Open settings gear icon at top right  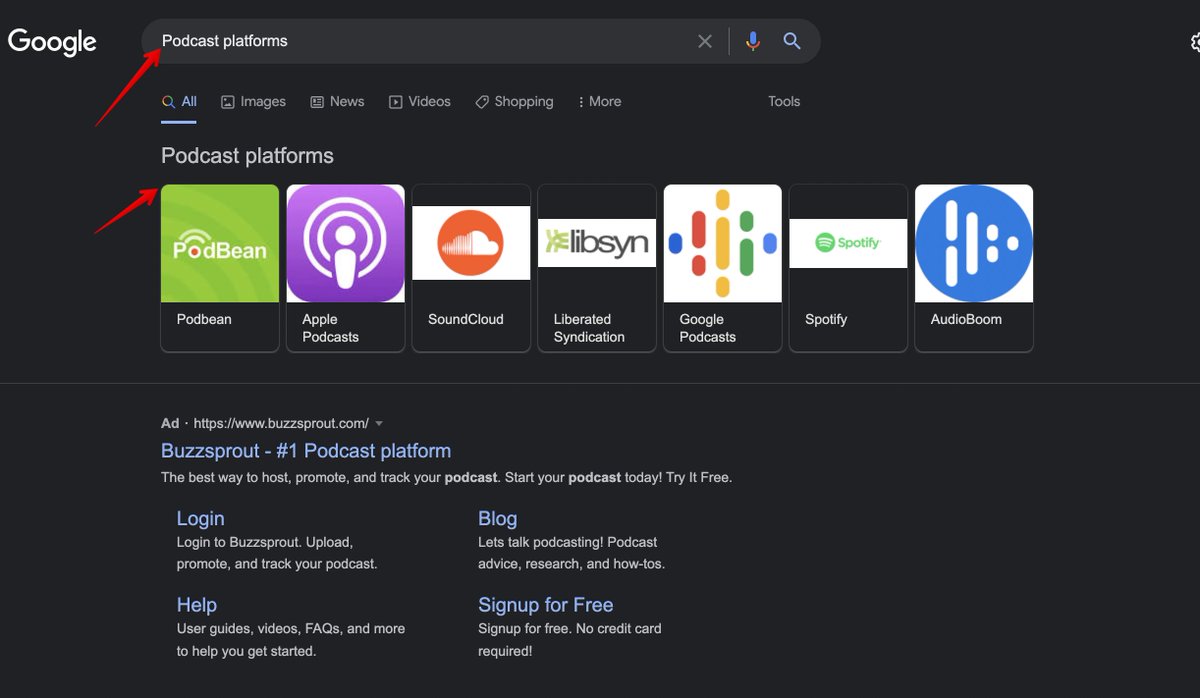(1194, 42)
